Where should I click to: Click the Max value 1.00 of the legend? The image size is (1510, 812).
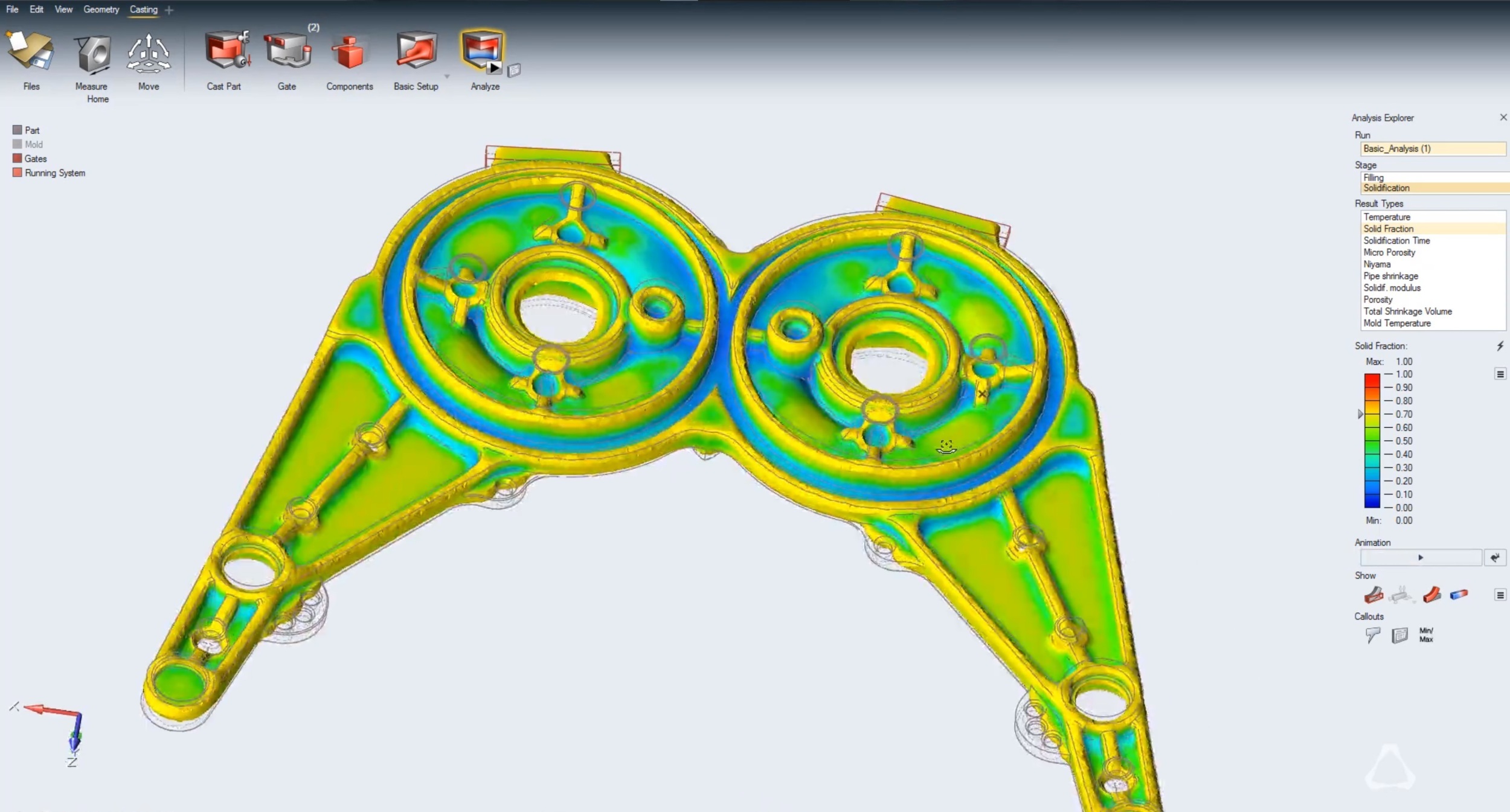tap(1404, 362)
